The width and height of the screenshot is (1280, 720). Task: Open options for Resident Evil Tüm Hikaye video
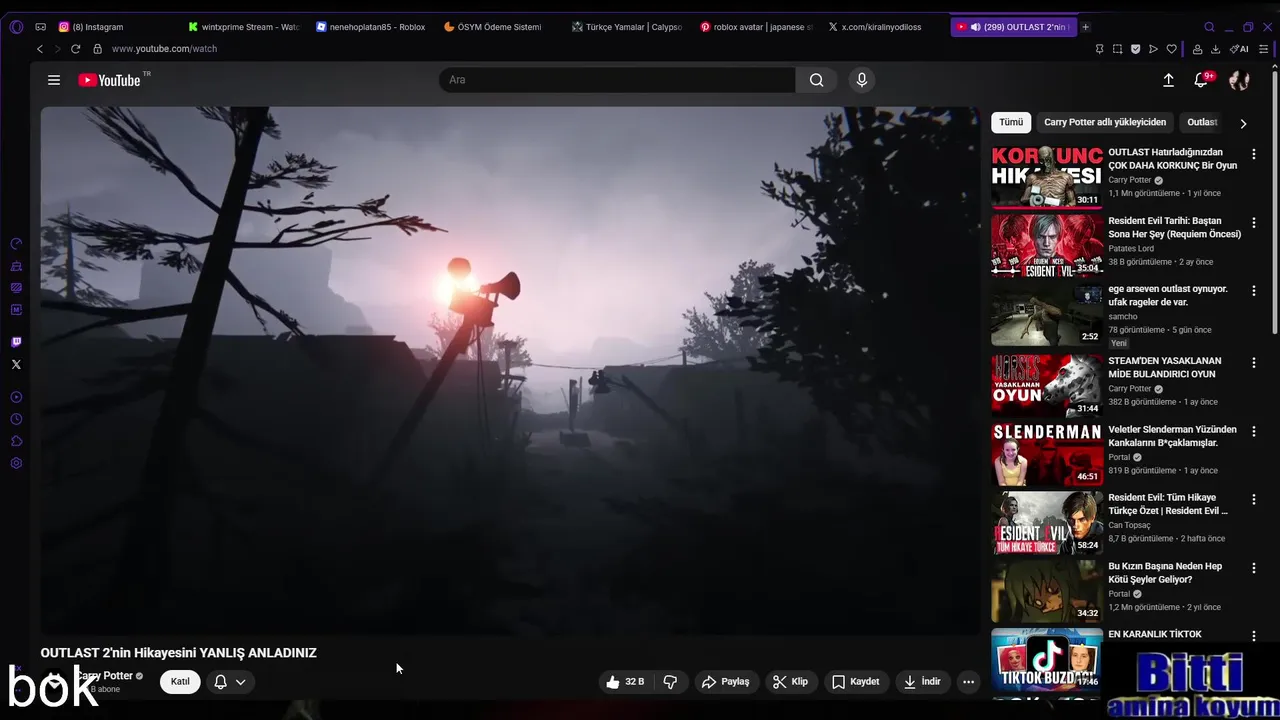point(1254,499)
